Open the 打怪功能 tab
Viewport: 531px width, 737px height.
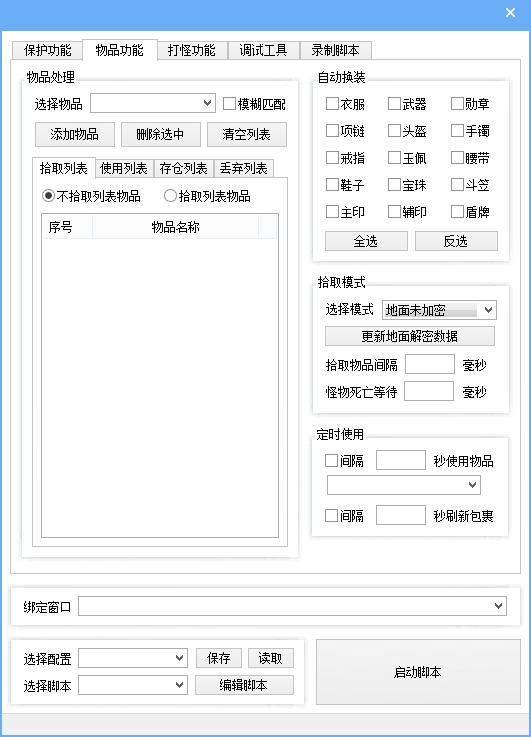click(192, 50)
